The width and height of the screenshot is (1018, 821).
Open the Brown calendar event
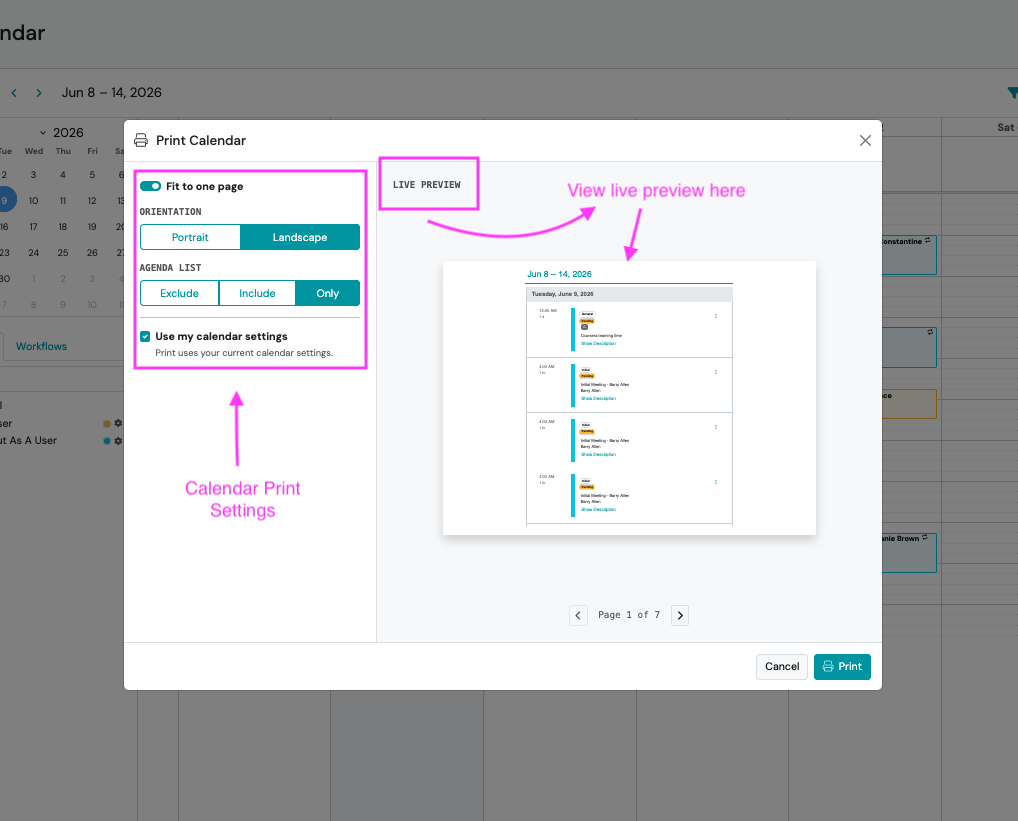point(909,552)
